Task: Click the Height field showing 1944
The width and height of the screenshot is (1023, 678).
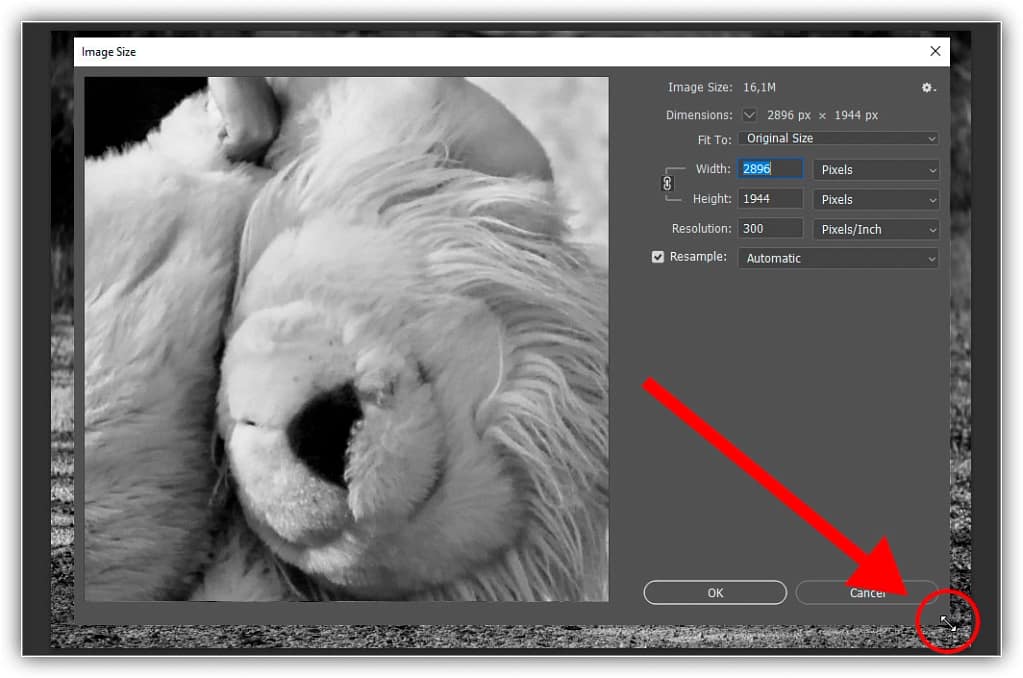Action: tap(768, 198)
